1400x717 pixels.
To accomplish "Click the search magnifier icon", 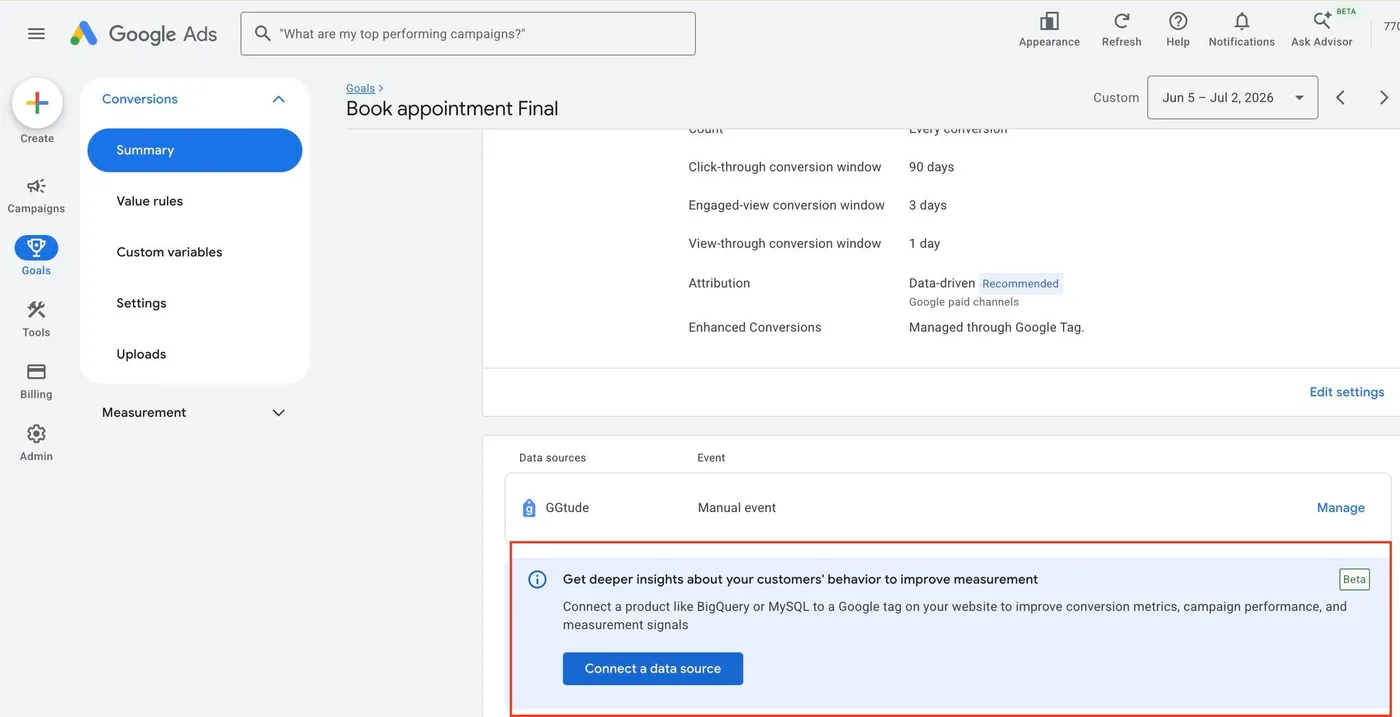I will 263,34.
